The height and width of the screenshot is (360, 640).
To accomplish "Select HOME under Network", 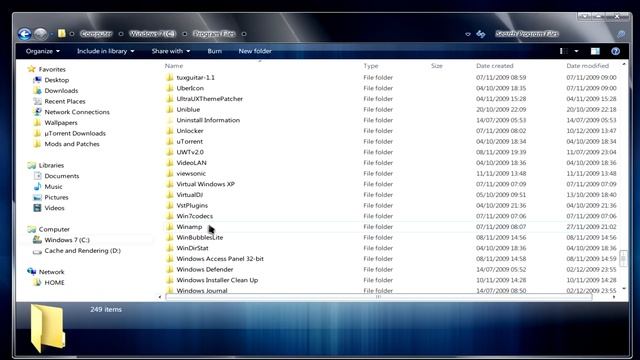I will tap(54, 282).
